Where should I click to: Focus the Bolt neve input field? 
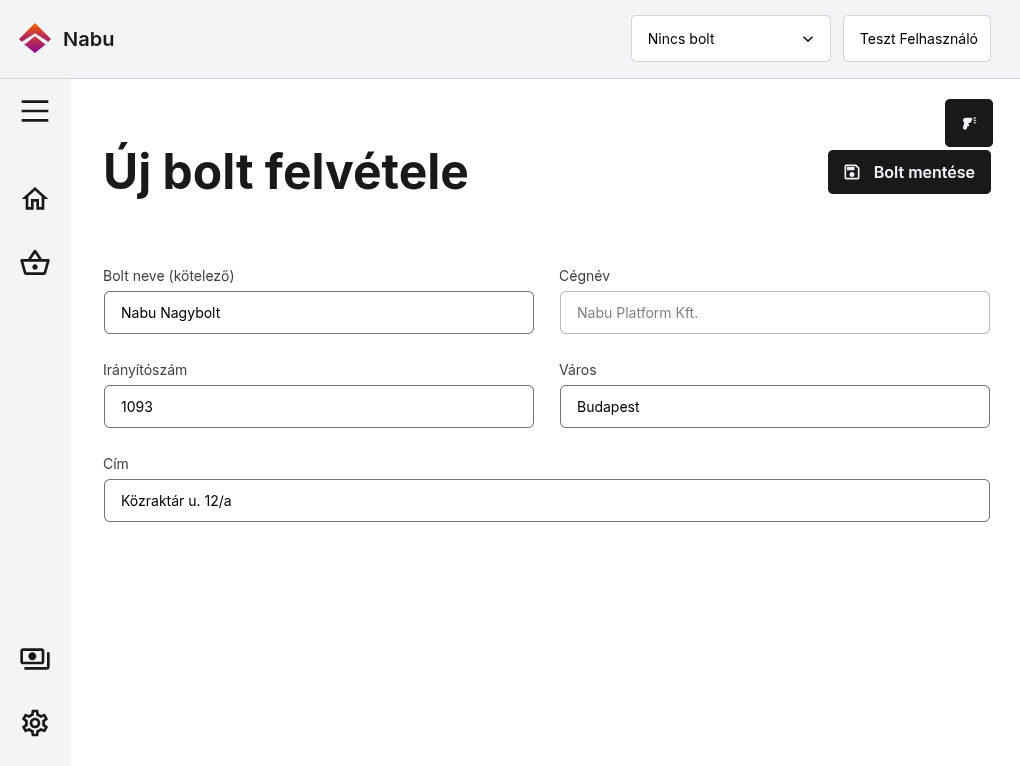[x=319, y=313]
